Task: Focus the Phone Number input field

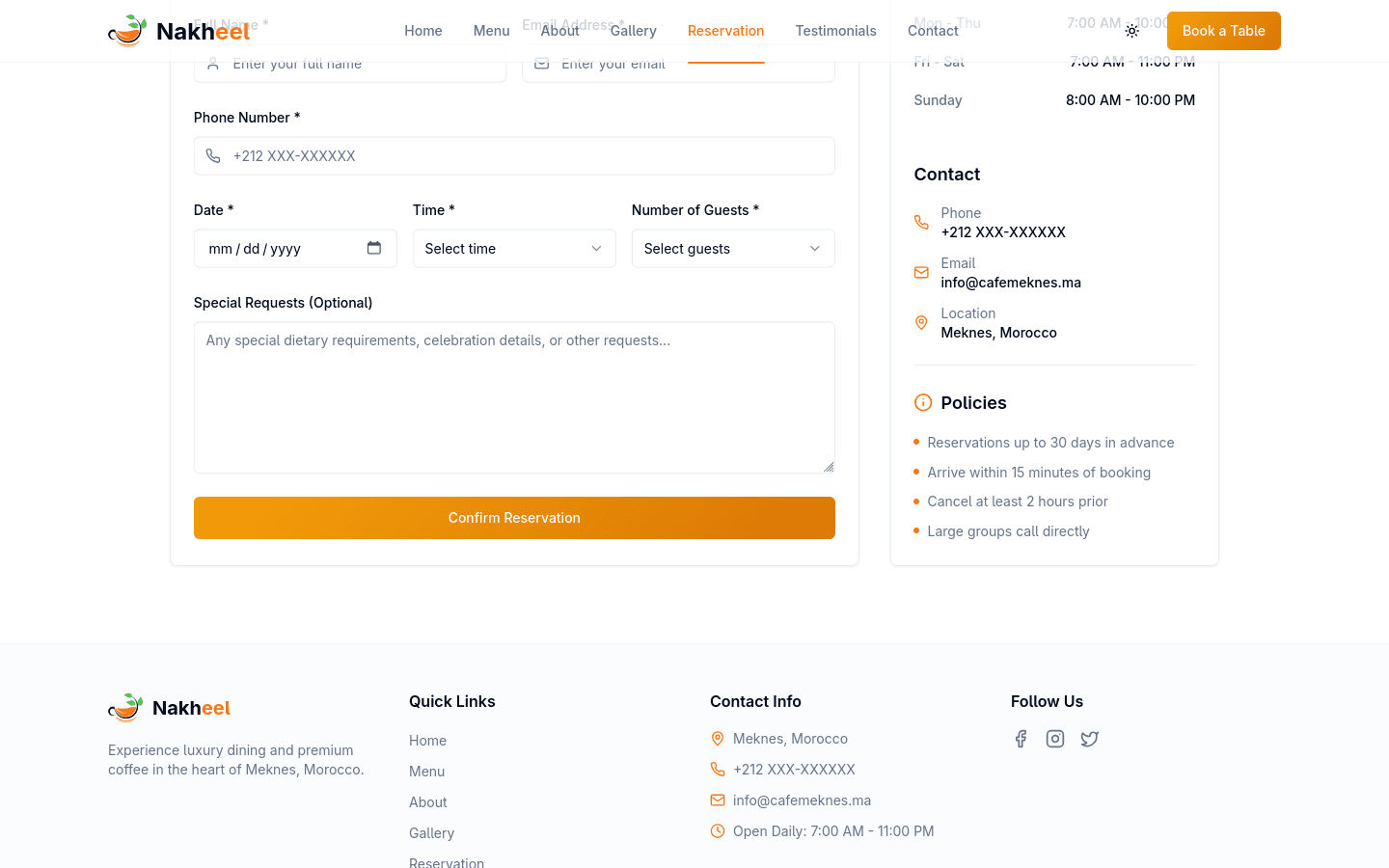Action: click(x=514, y=156)
